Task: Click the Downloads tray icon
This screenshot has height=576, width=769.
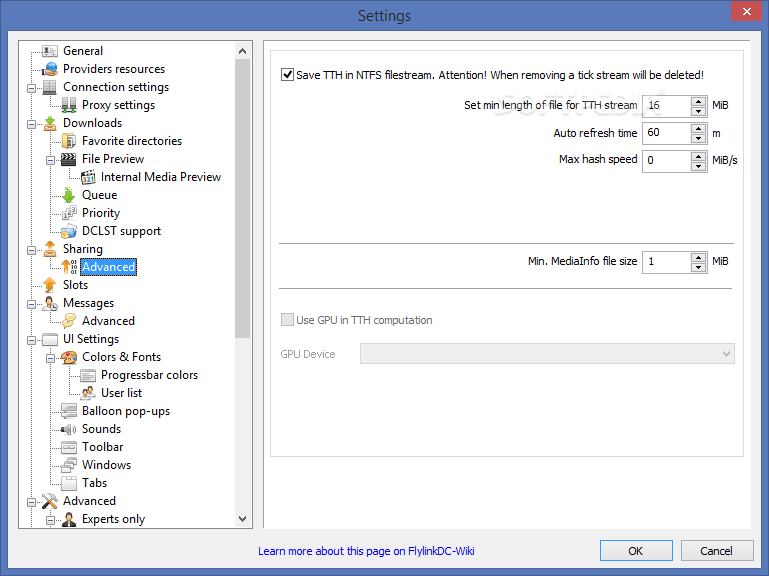Action: coord(50,123)
